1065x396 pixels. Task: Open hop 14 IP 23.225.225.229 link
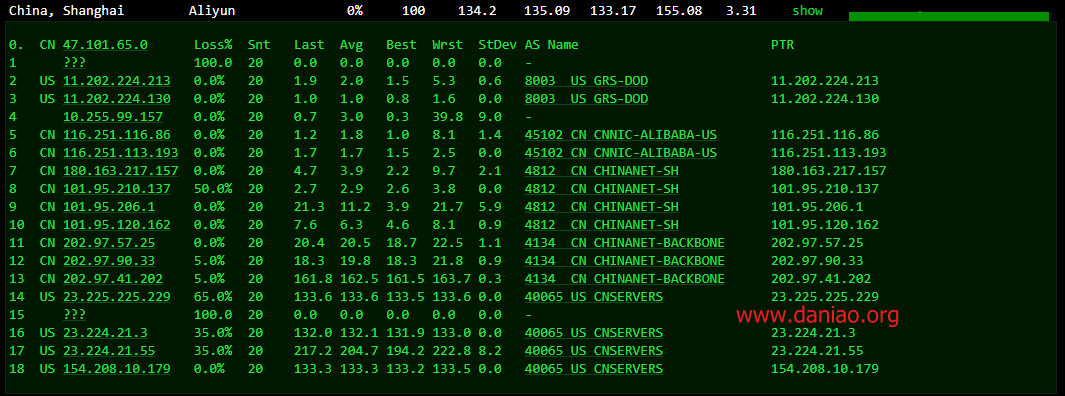(x=117, y=297)
